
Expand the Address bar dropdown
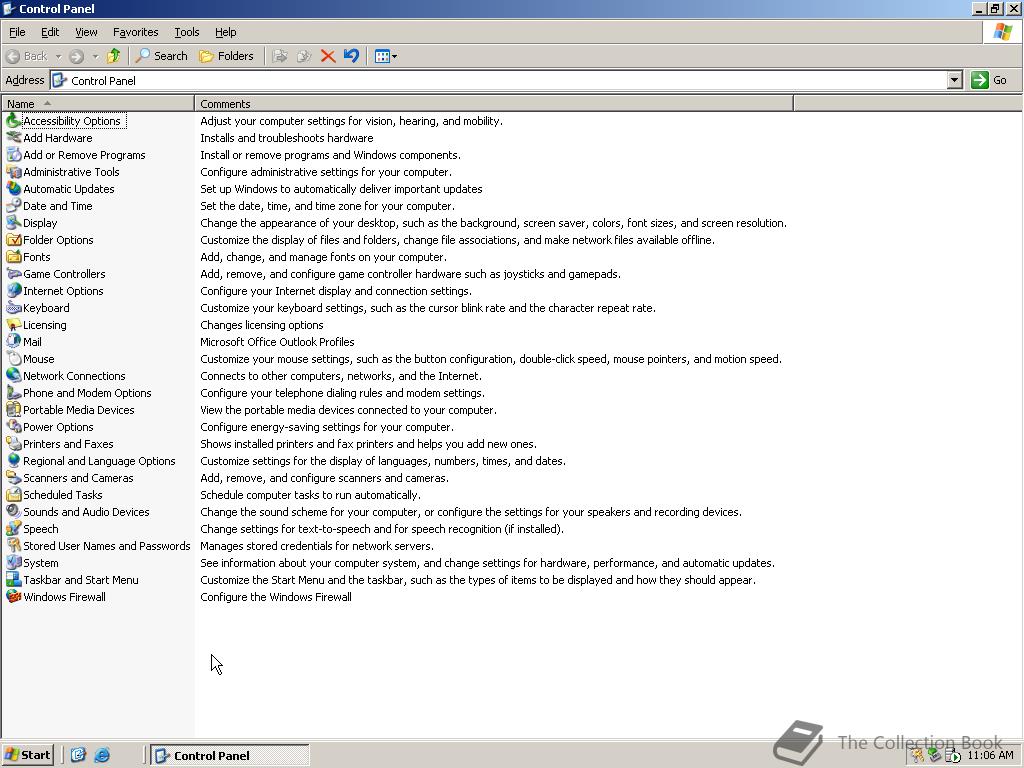tap(955, 80)
